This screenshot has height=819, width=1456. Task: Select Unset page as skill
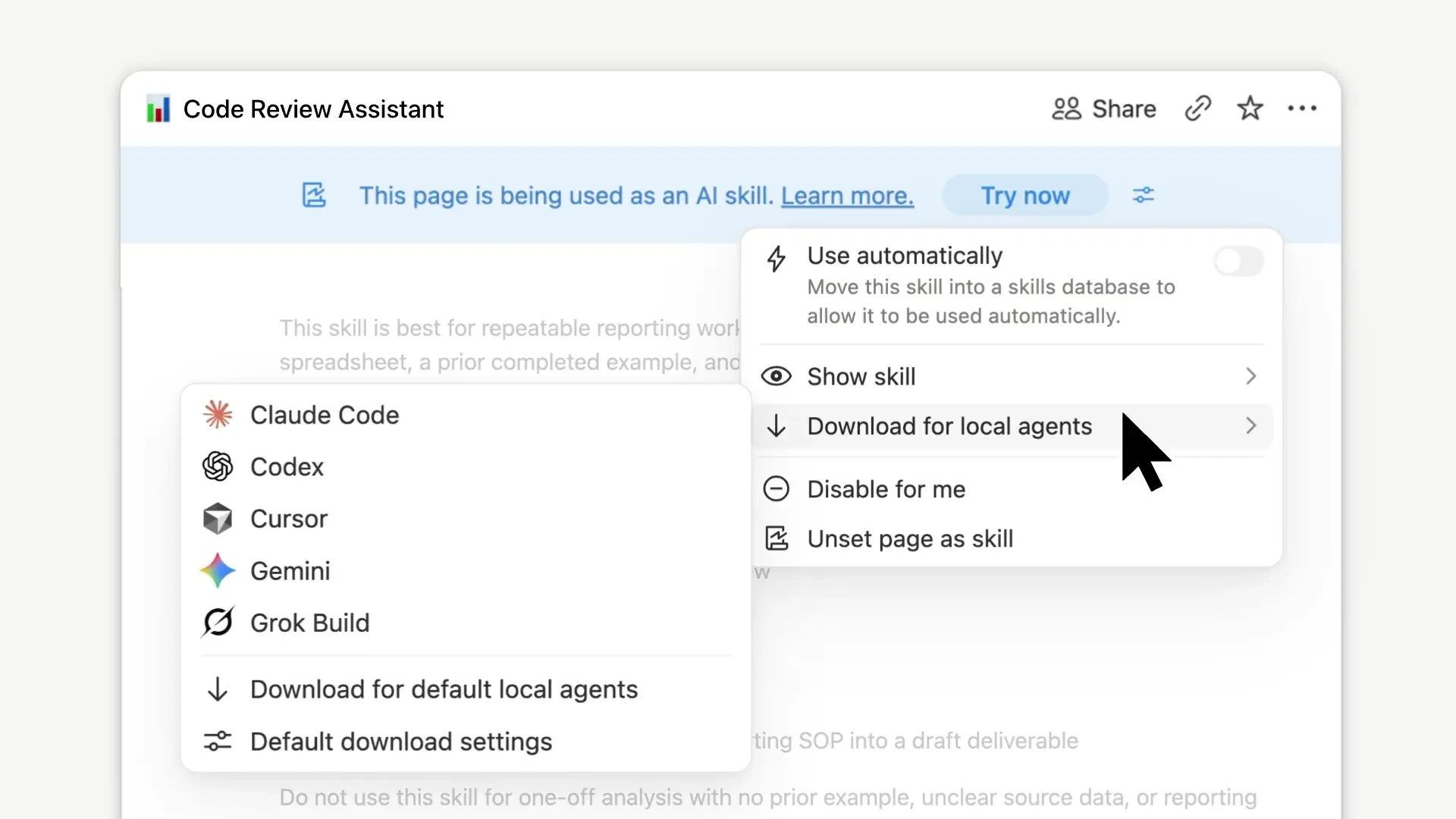click(x=1012, y=538)
